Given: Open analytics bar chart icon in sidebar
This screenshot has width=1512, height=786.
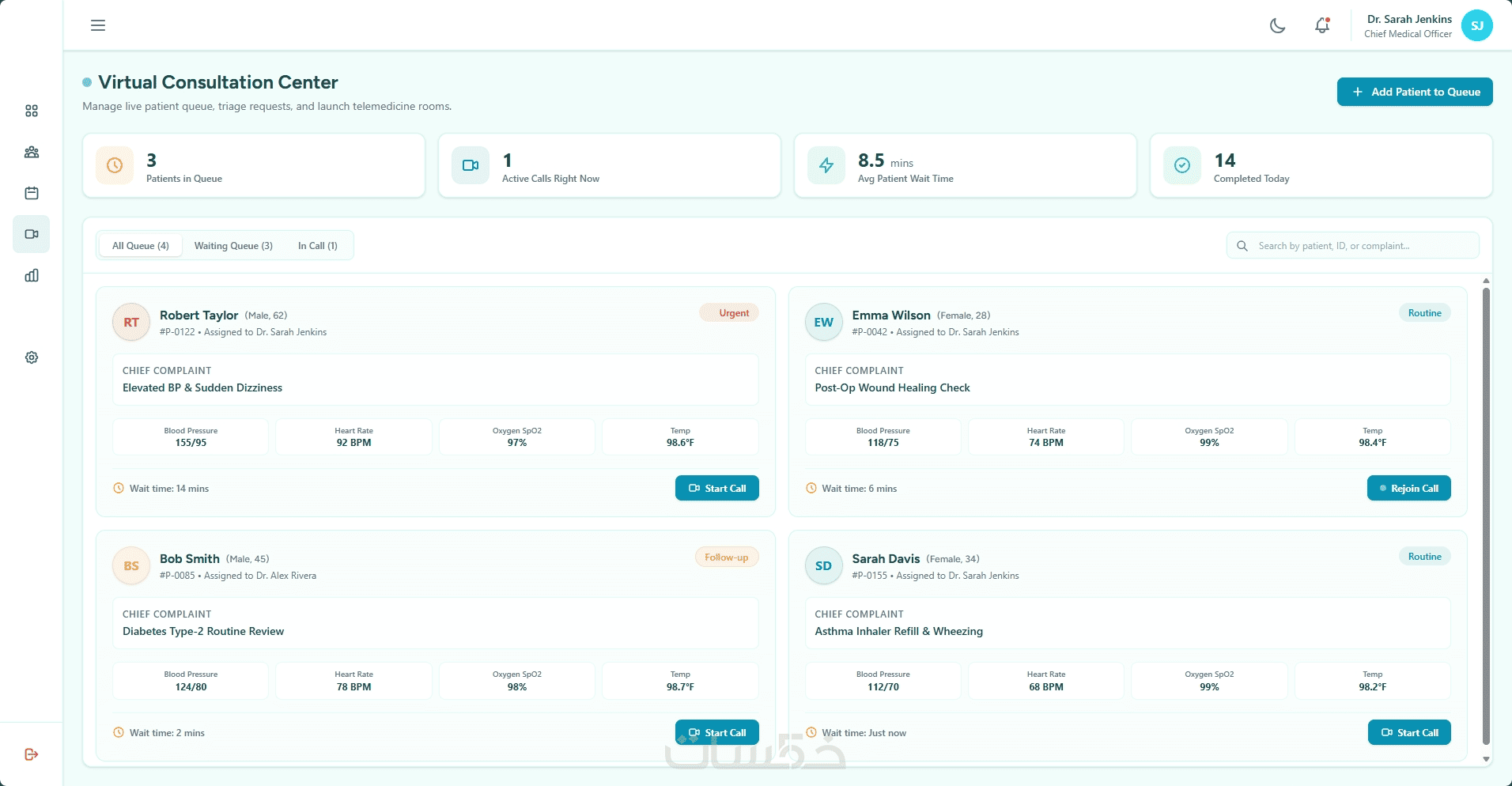Looking at the screenshot, I should (x=32, y=275).
